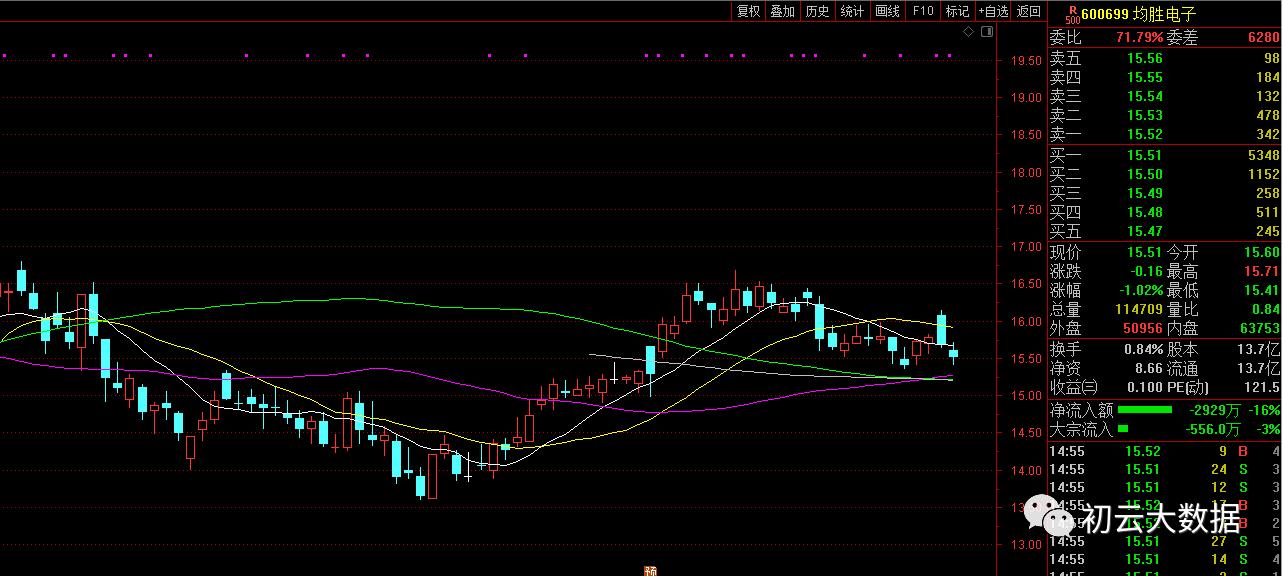Click the 现价 value 15.51
This screenshot has height=576, width=1283.
(1145, 253)
